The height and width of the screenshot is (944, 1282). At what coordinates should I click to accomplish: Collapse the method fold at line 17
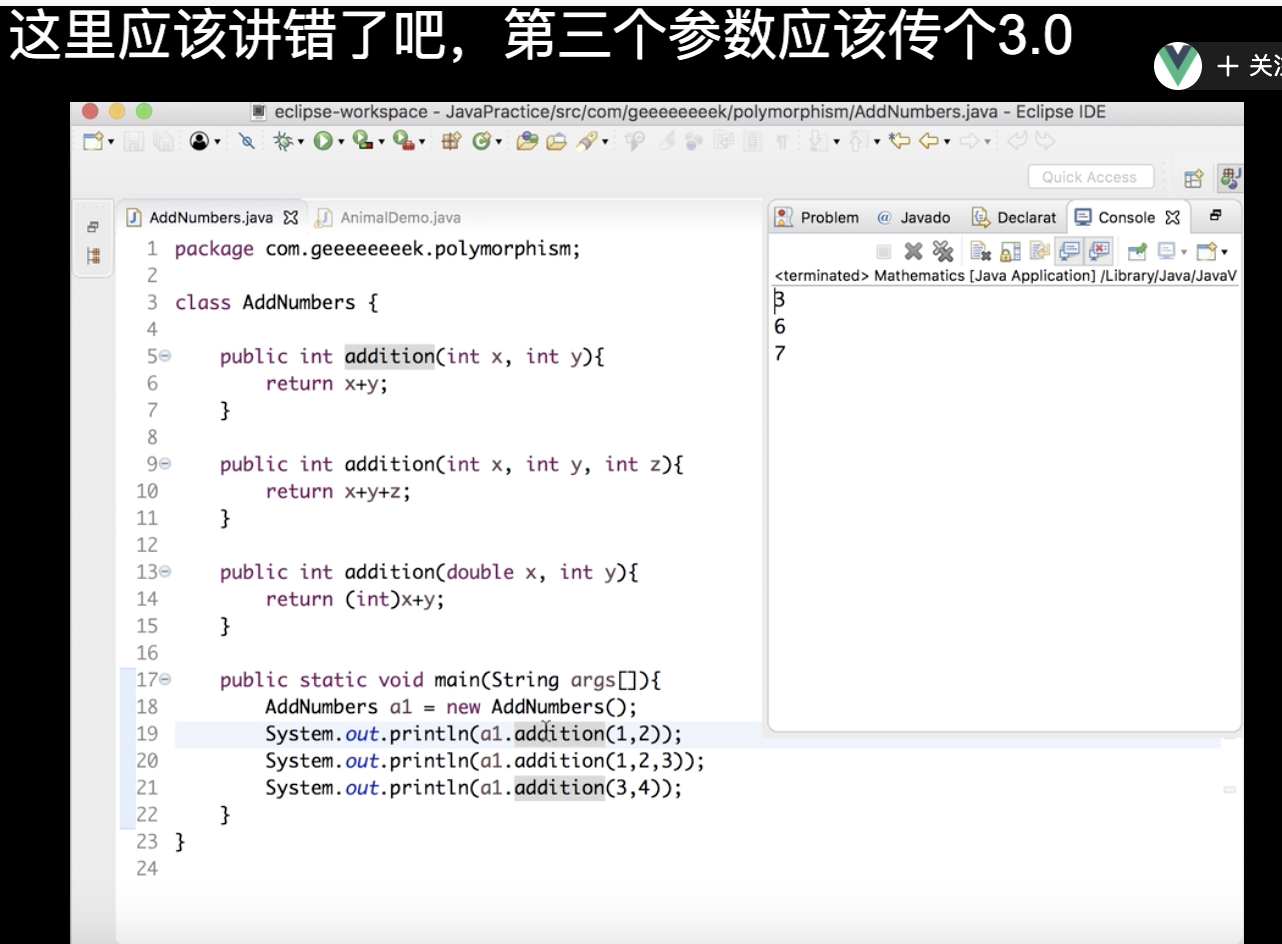click(165, 681)
